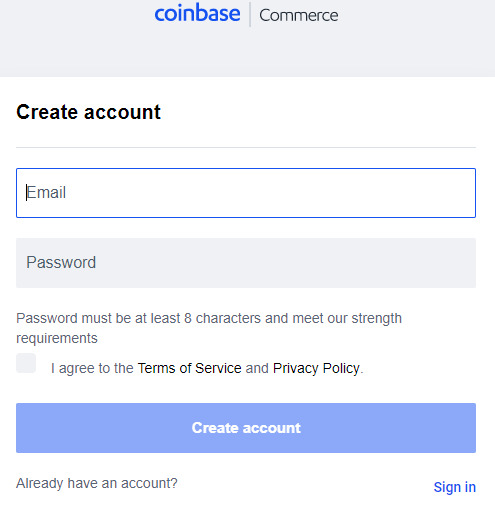Submit with the Create account button
Screen dimensions: 495x511
tap(246, 428)
